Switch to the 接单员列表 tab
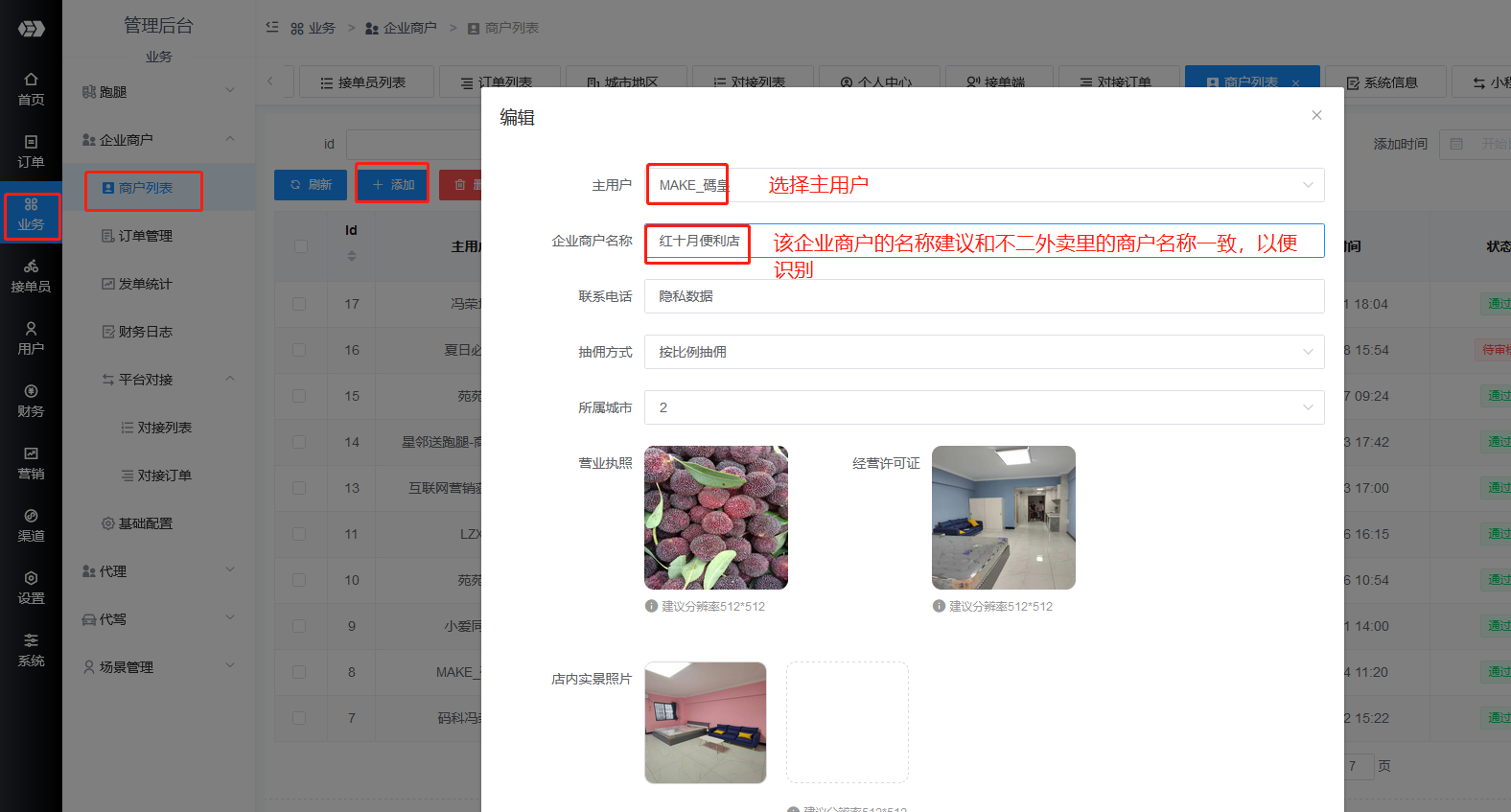Image resolution: width=1511 pixels, height=812 pixels. [x=366, y=82]
